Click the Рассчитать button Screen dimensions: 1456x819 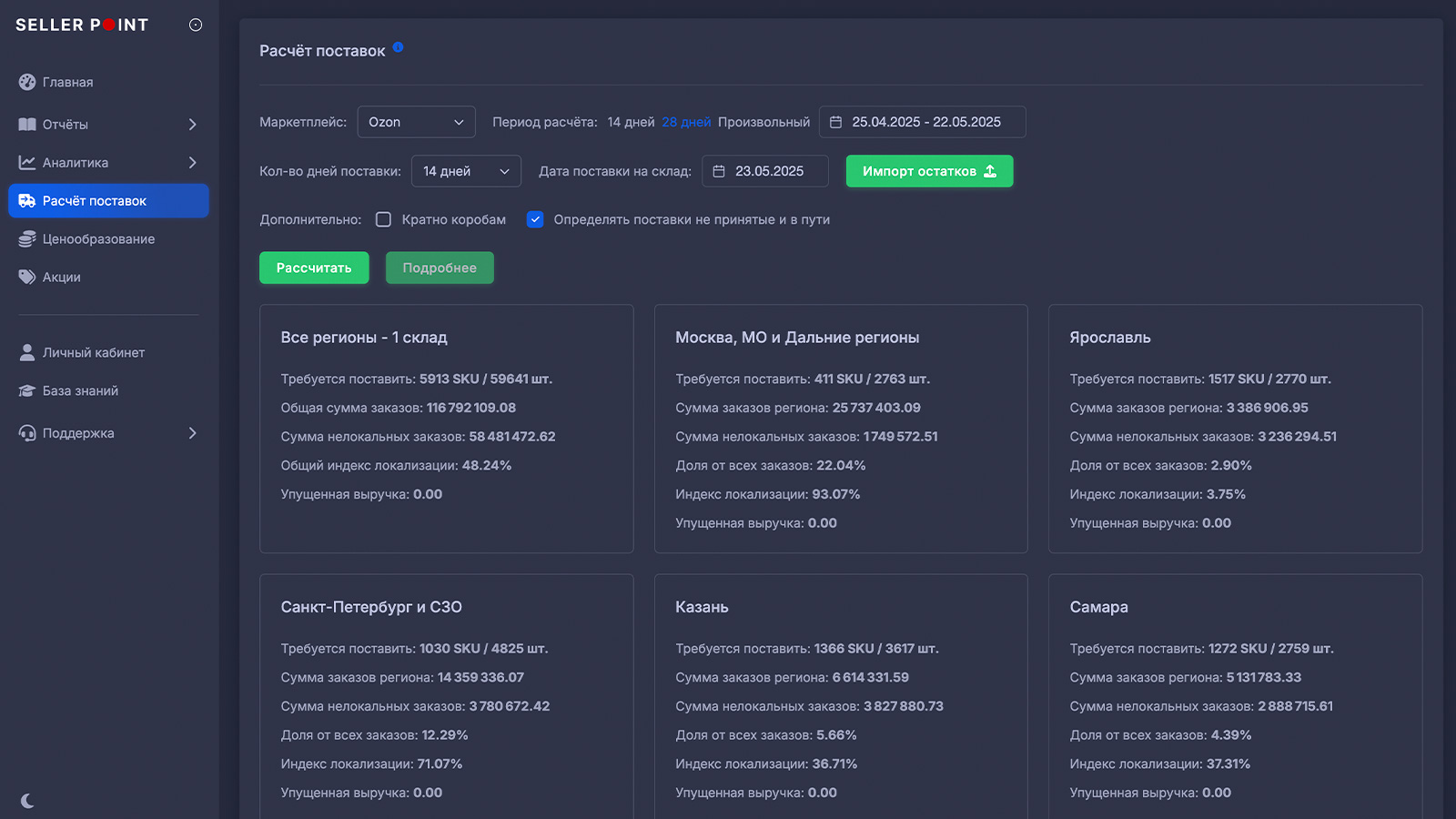[x=314, y=268]
